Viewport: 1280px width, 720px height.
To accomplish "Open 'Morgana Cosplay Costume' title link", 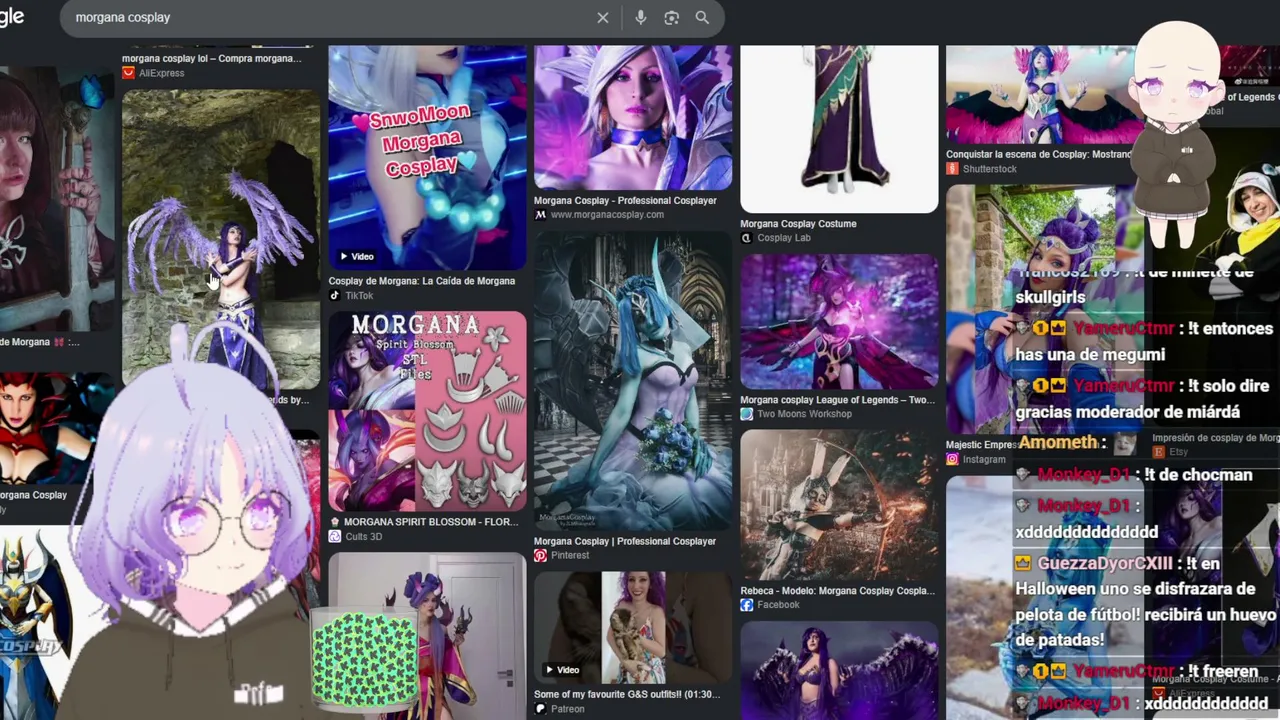I will pos(798,224).
